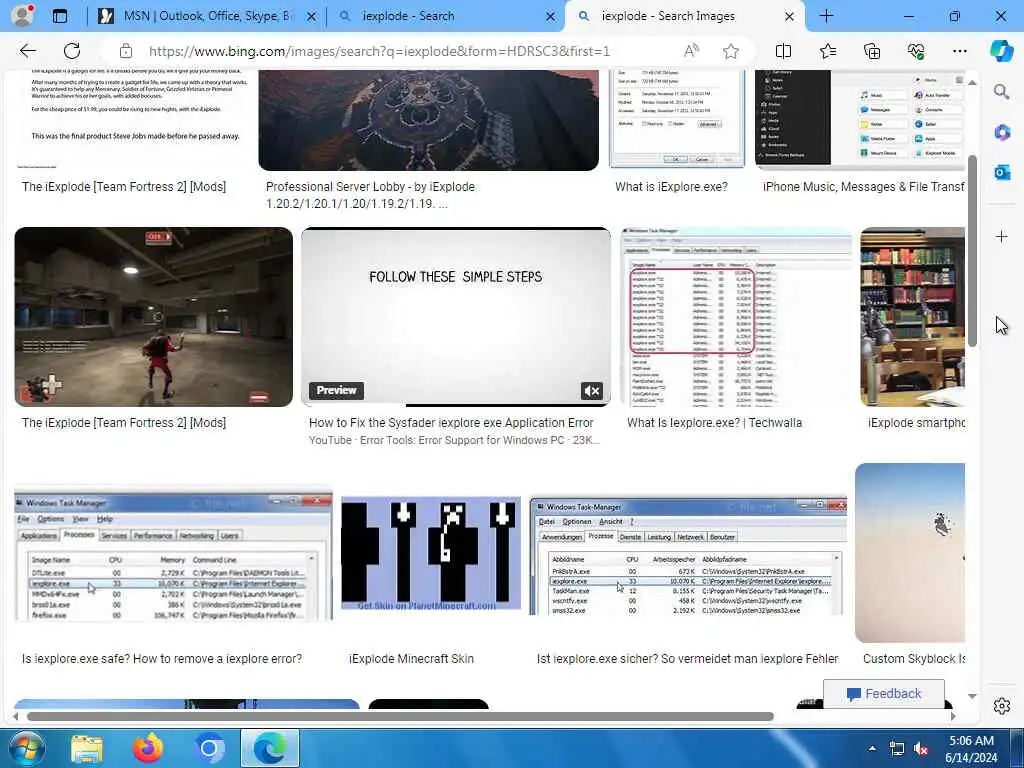Refresh the current page
Image resolution: width=1024 pixels, height=768 pixels.
point(72,51)
